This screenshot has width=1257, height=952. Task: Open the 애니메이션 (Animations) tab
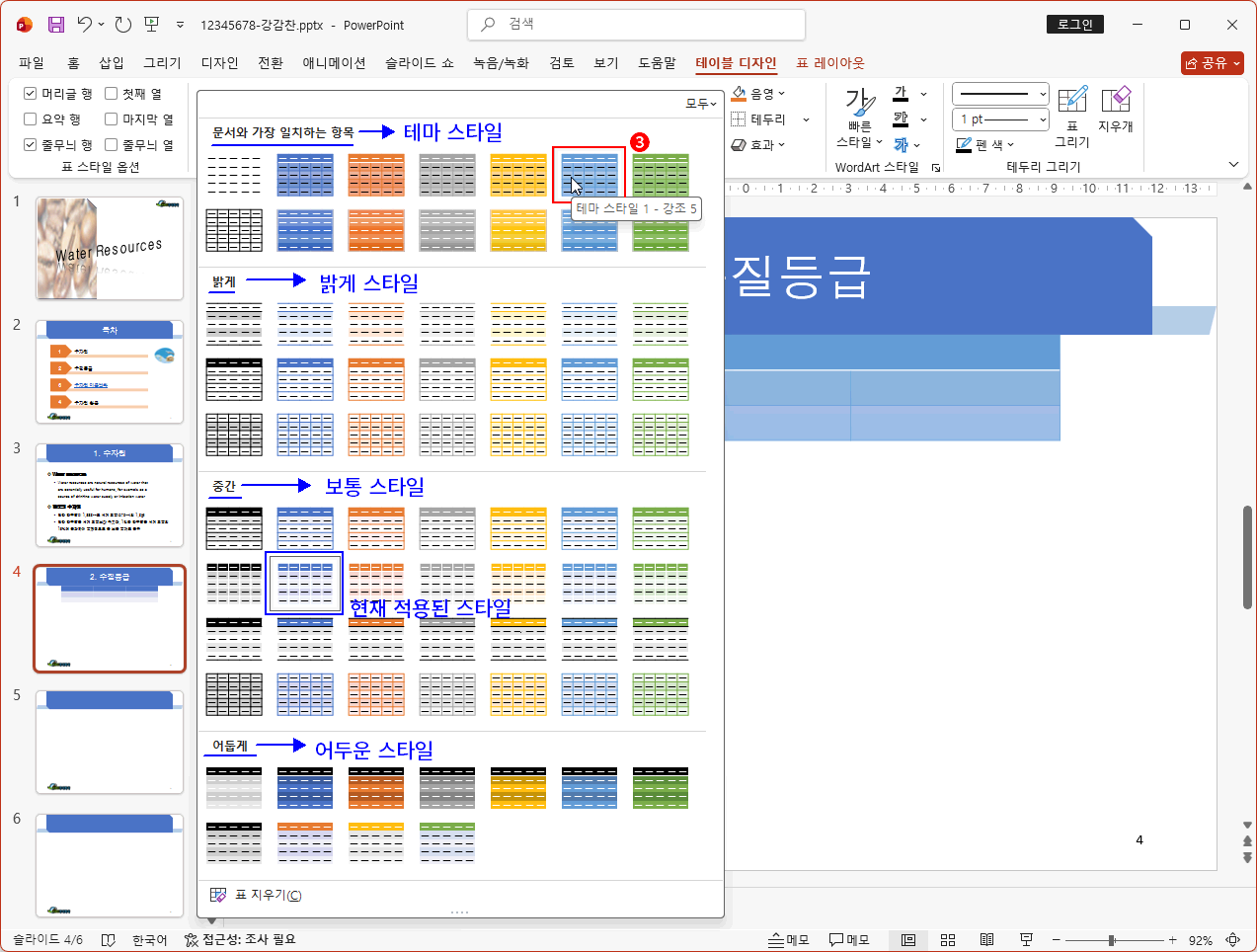[334, 63]
